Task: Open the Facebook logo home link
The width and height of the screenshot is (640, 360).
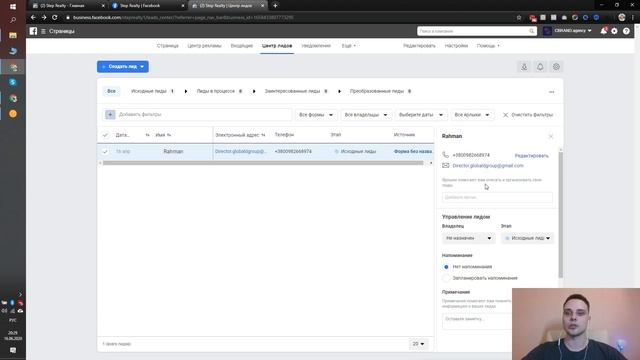Action: [33, 31]
